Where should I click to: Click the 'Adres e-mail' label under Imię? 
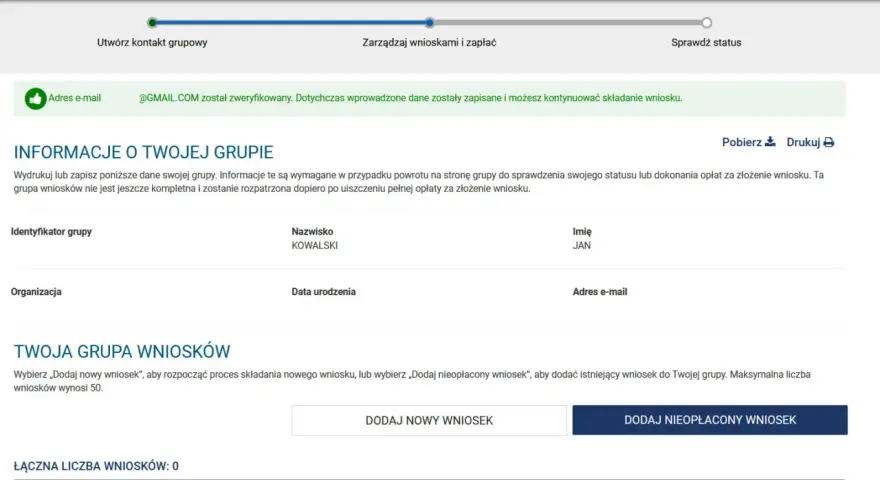point(600,292)
